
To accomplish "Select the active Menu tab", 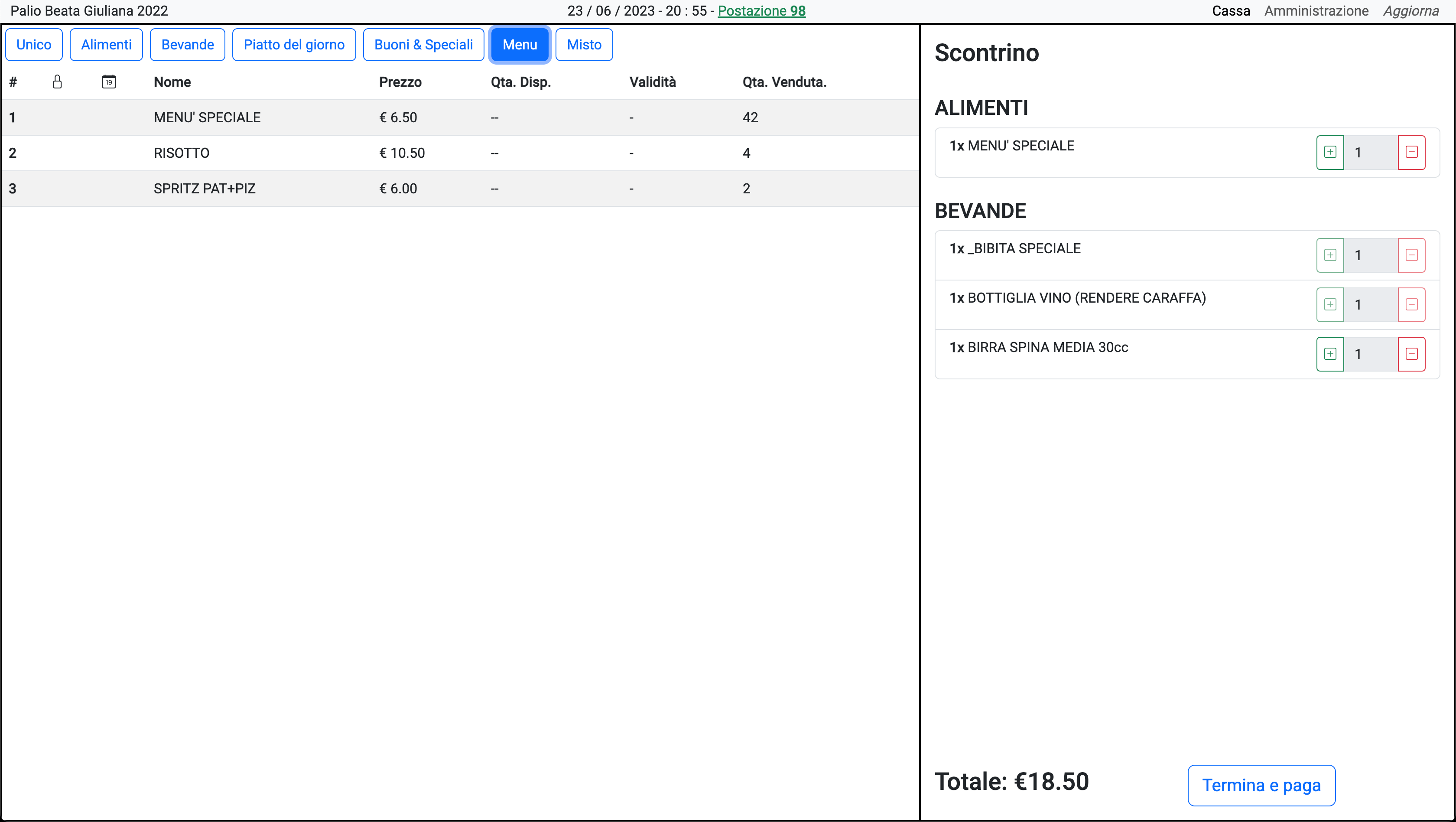I will pos(520,45).
